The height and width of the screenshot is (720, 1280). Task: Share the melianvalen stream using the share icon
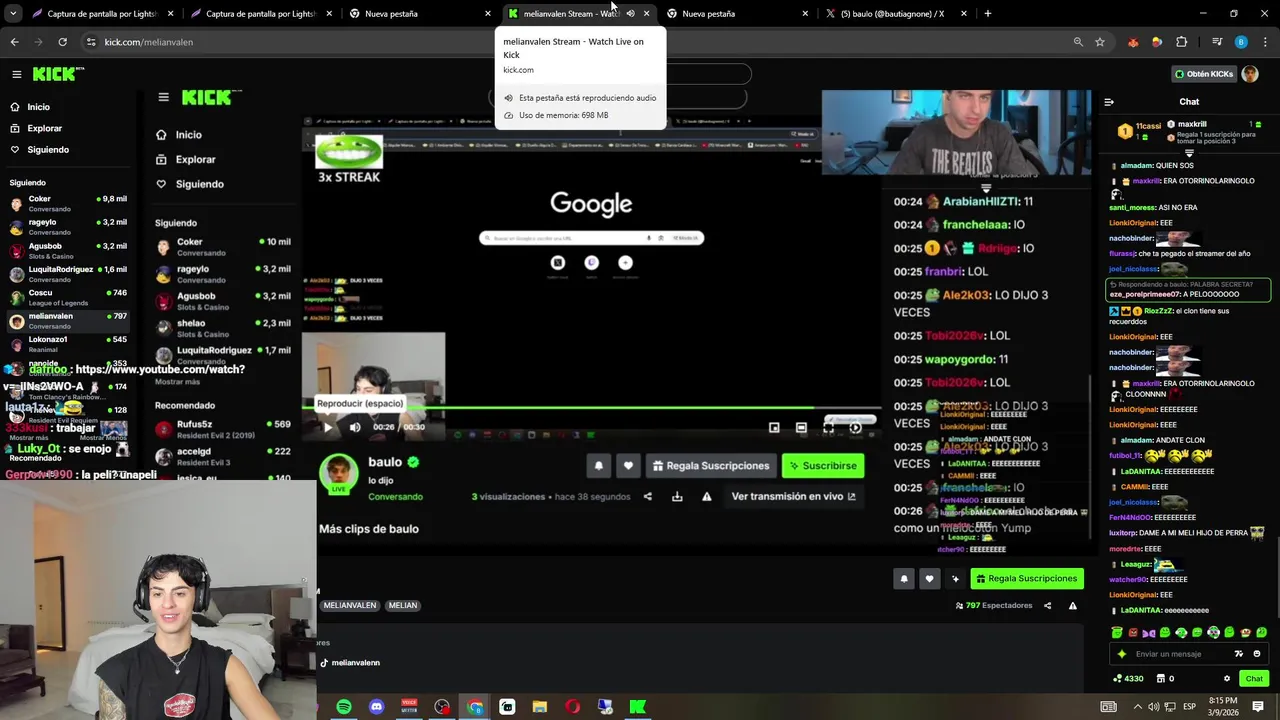(x=1047, y=605)
